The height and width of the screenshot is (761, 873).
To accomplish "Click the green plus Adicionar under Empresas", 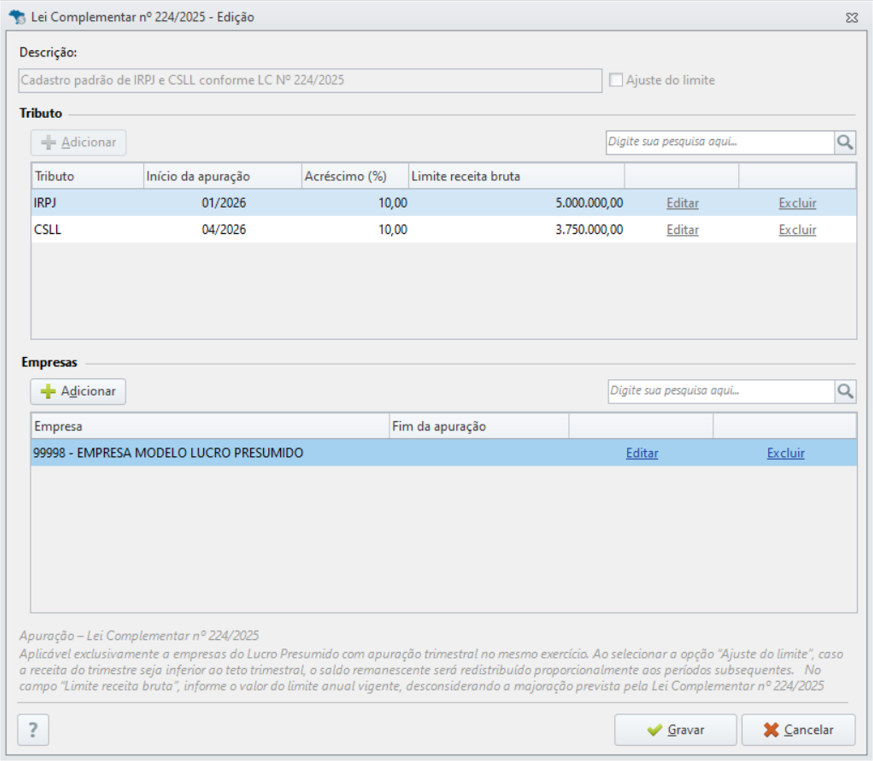I will point(78,391).
